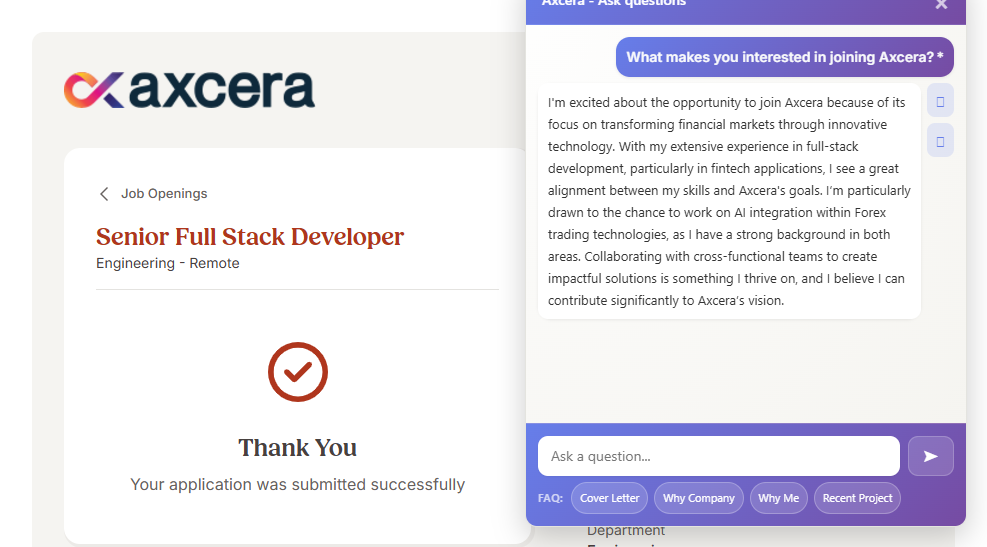Click the first action icon beside the answer
This screenshot has width=987, height=547.
click(x=940, y=101)
